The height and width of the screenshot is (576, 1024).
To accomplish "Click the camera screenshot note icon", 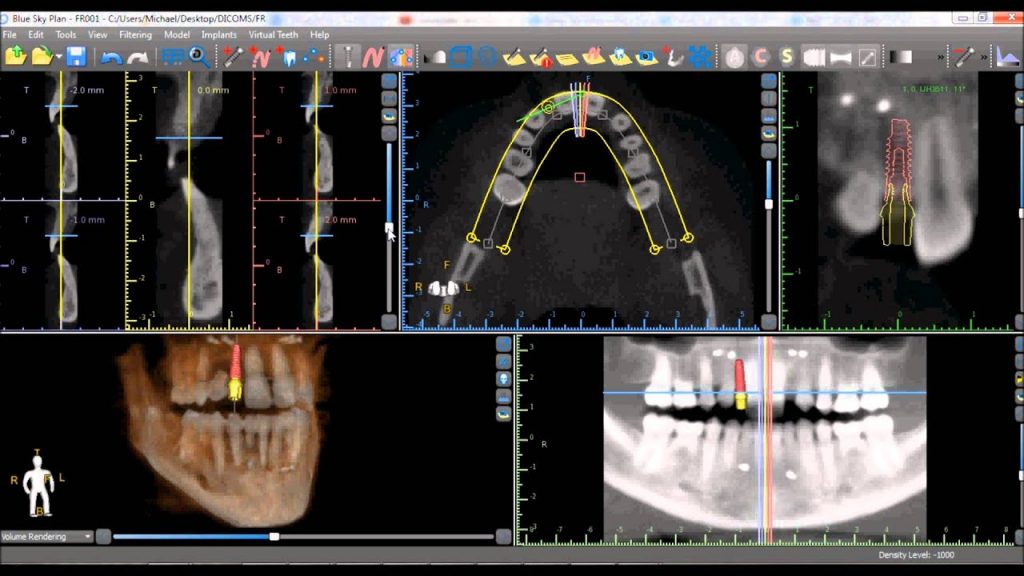I will coord(647,57).
